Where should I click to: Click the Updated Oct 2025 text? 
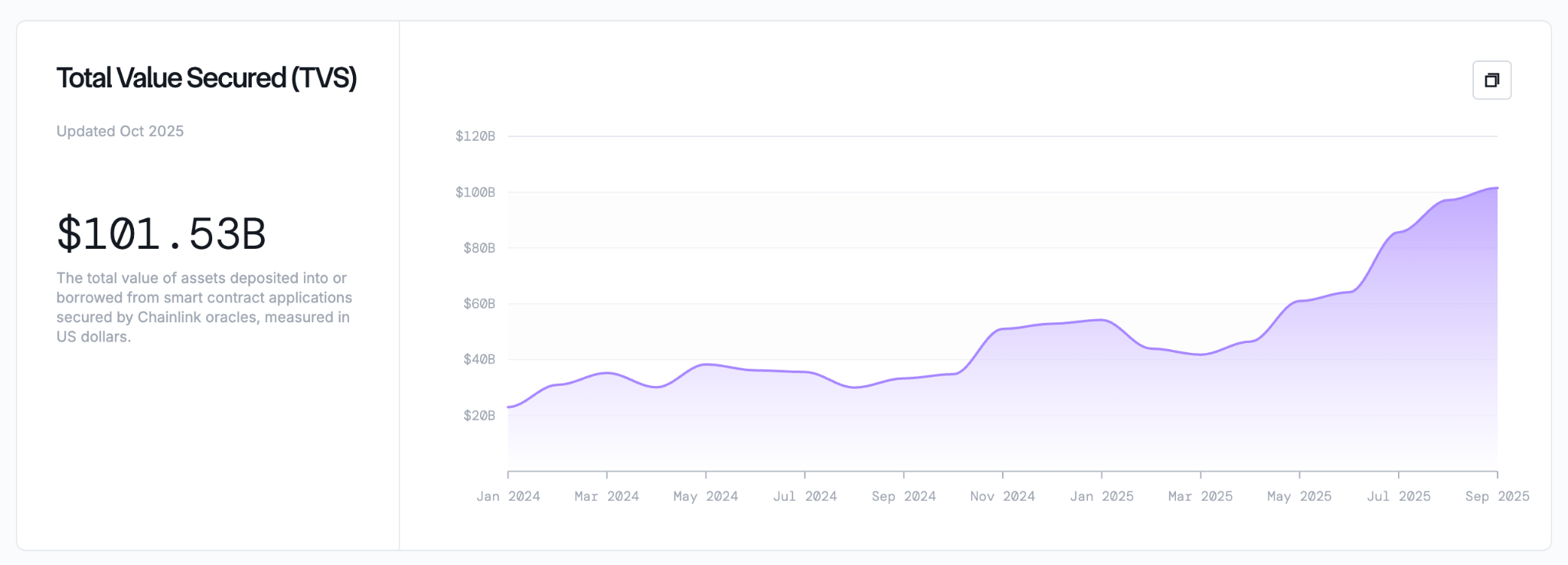[x=120, y=131]
